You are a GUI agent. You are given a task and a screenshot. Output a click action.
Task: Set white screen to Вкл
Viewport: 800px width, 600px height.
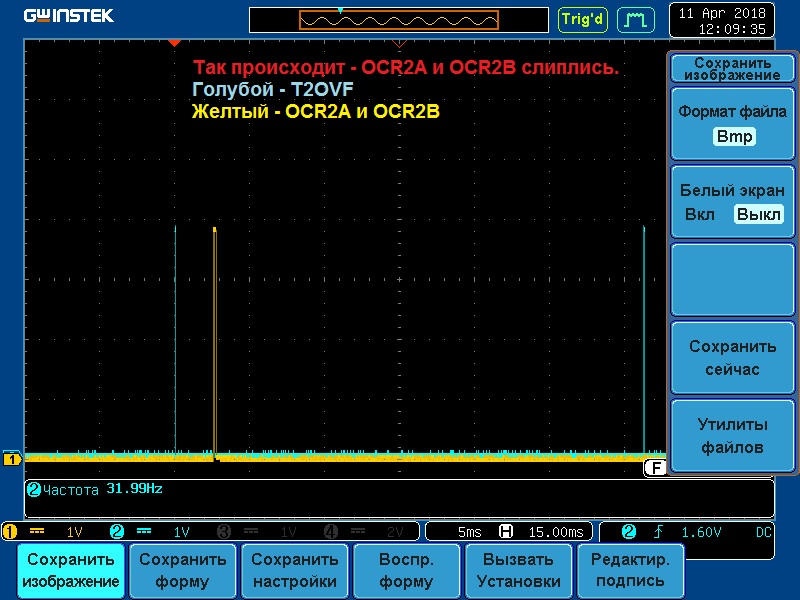point(700,215)
